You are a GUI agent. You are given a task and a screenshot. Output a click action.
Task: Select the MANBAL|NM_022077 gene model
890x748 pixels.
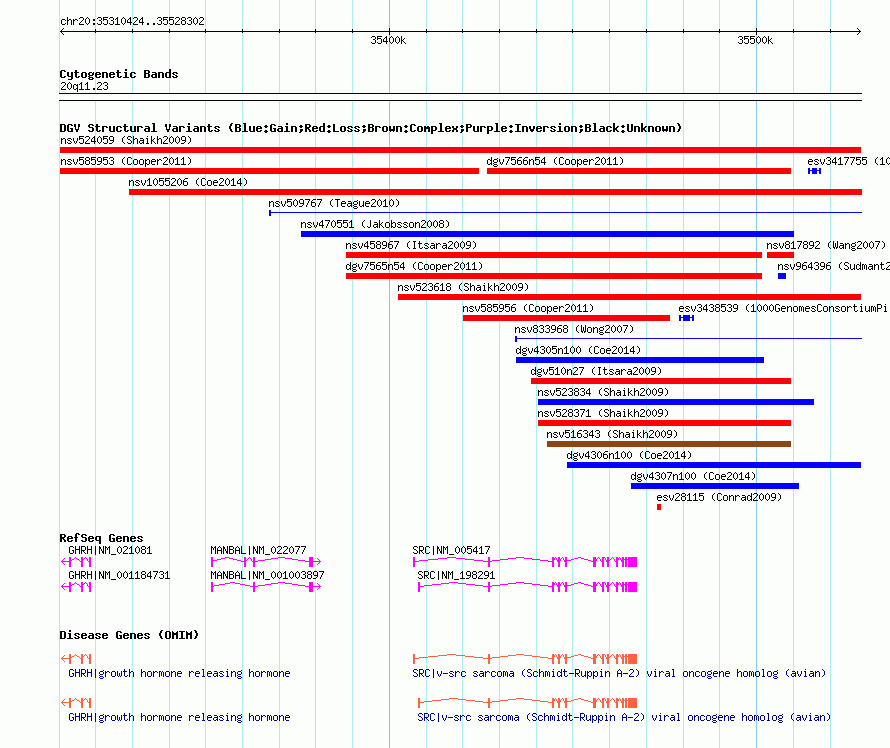266,562
